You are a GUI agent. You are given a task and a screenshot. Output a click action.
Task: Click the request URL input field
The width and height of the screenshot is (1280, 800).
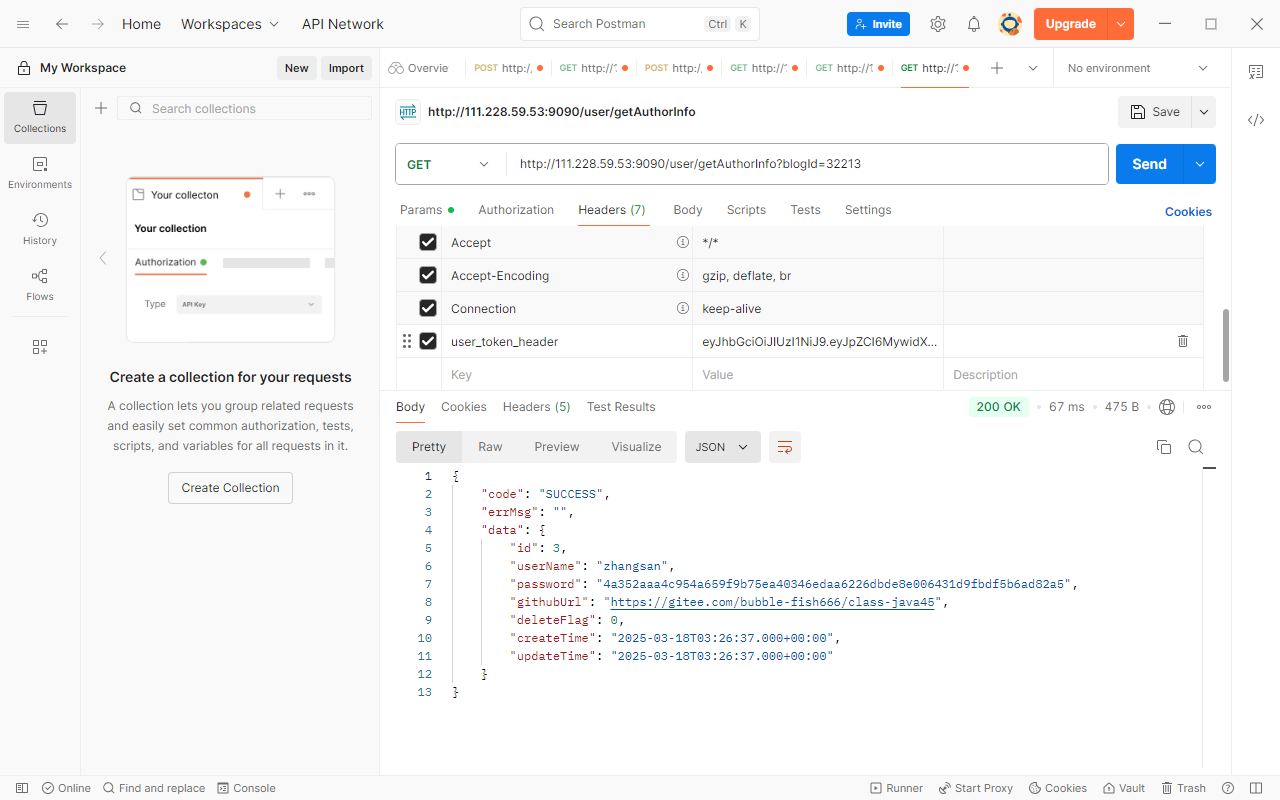807,164
